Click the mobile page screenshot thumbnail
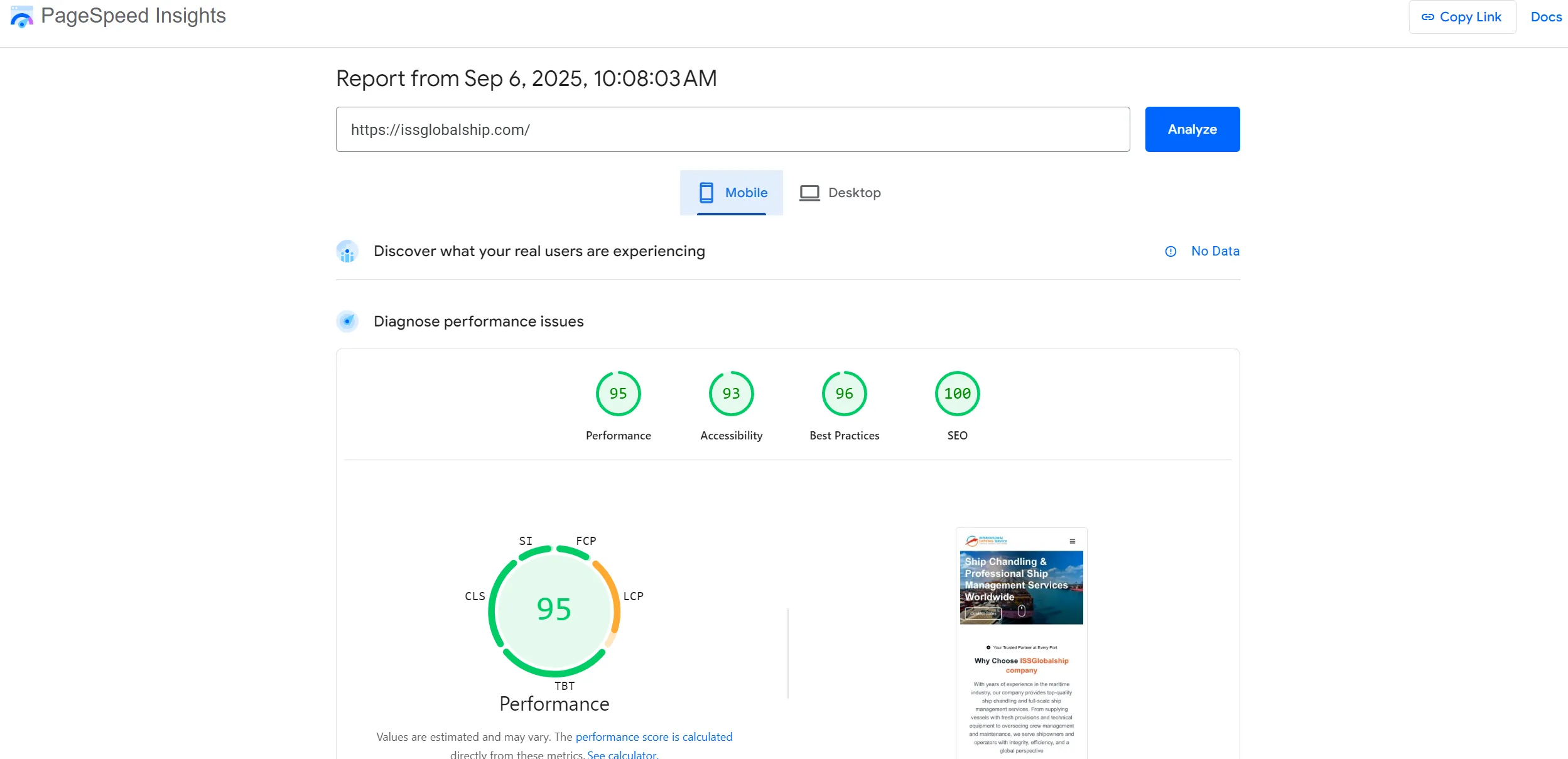 [x=1021, y=643]
